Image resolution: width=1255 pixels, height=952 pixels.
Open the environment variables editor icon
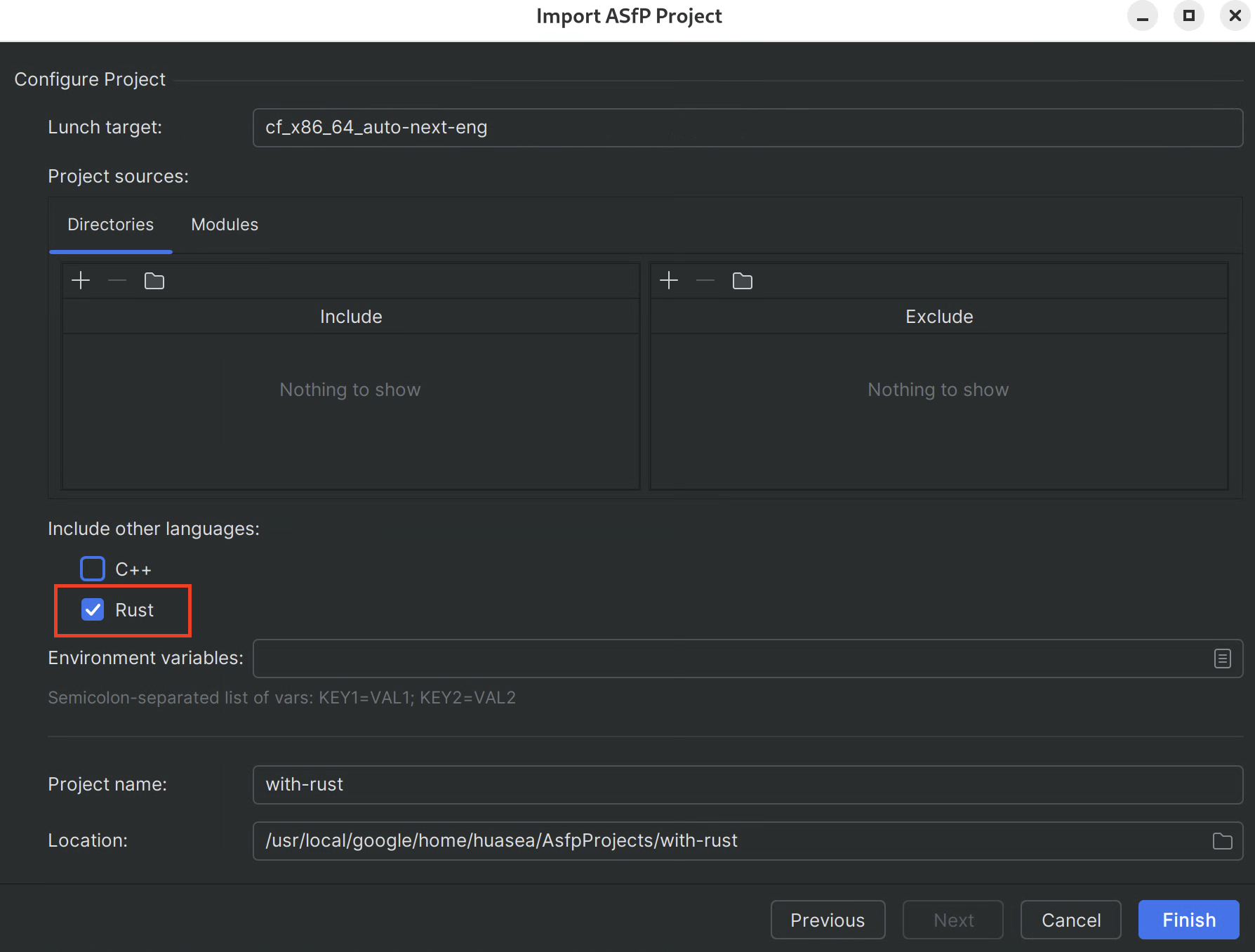click(x=1221, y=658)
